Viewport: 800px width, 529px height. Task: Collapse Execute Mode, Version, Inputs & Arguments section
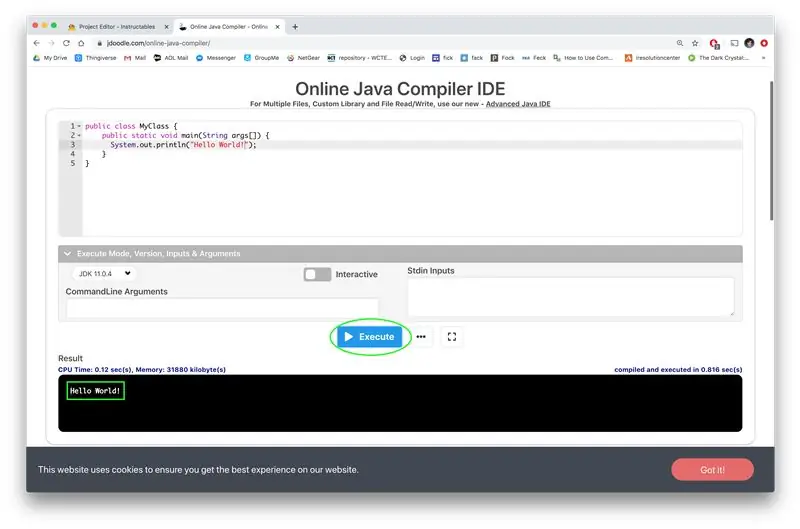pos(401,254)
